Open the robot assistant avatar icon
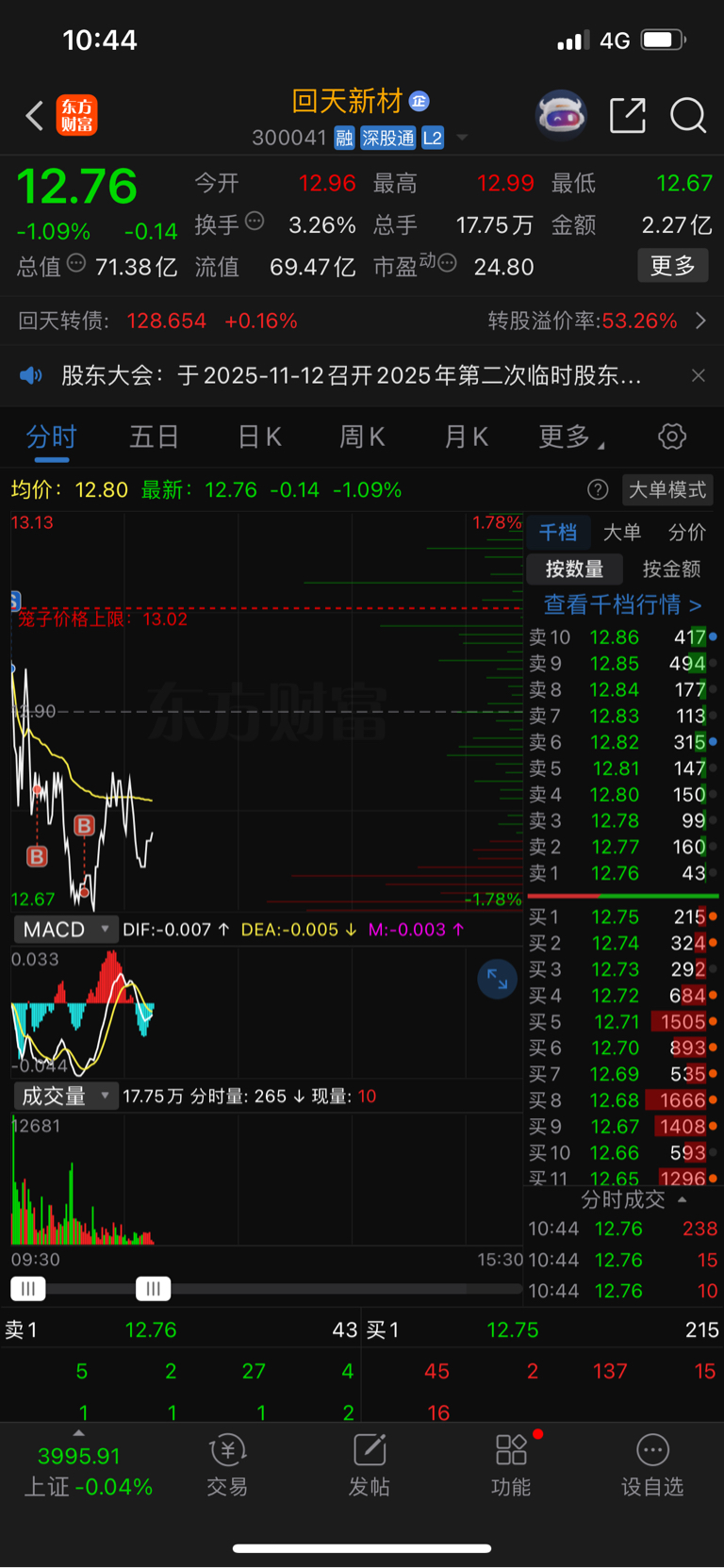 (x=561, y=116)
